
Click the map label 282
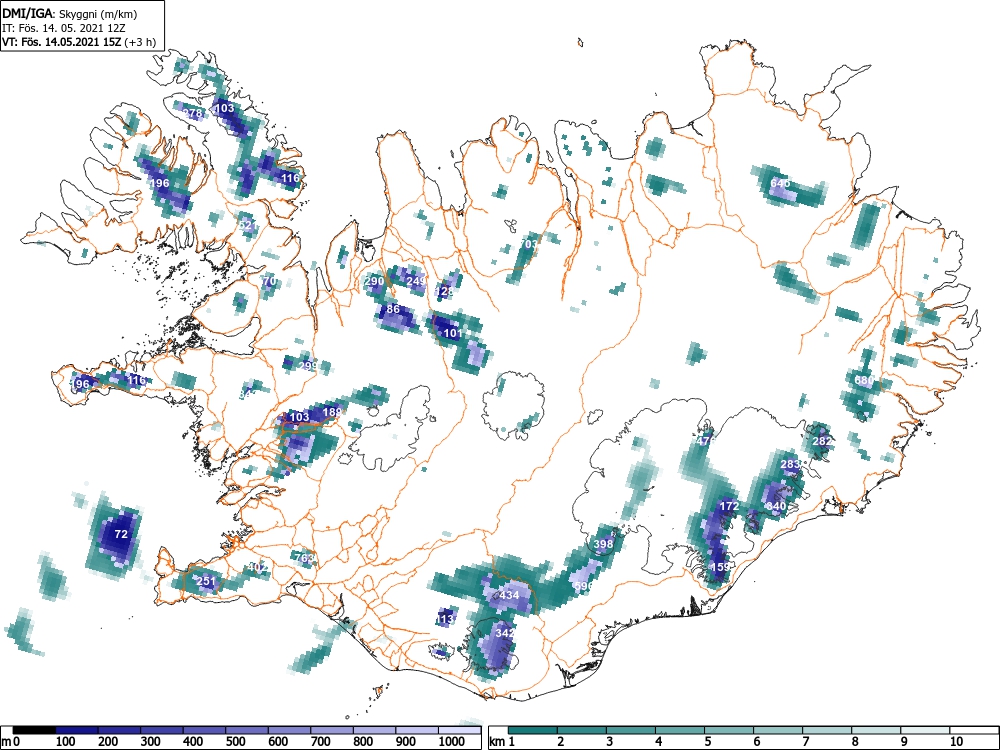tap(822, 441)
